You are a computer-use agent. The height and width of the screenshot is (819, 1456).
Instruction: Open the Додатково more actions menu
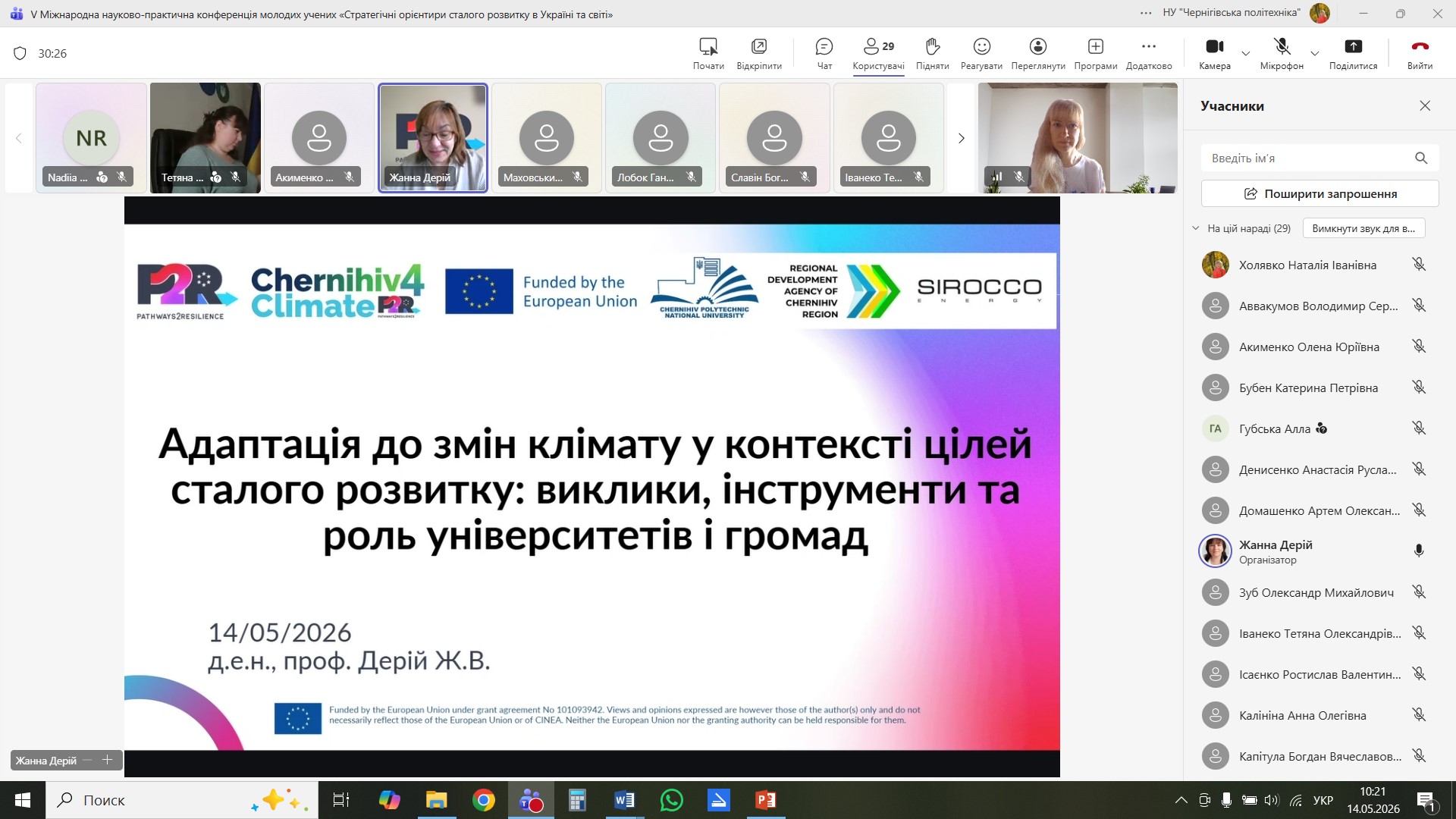point(1149,54)
